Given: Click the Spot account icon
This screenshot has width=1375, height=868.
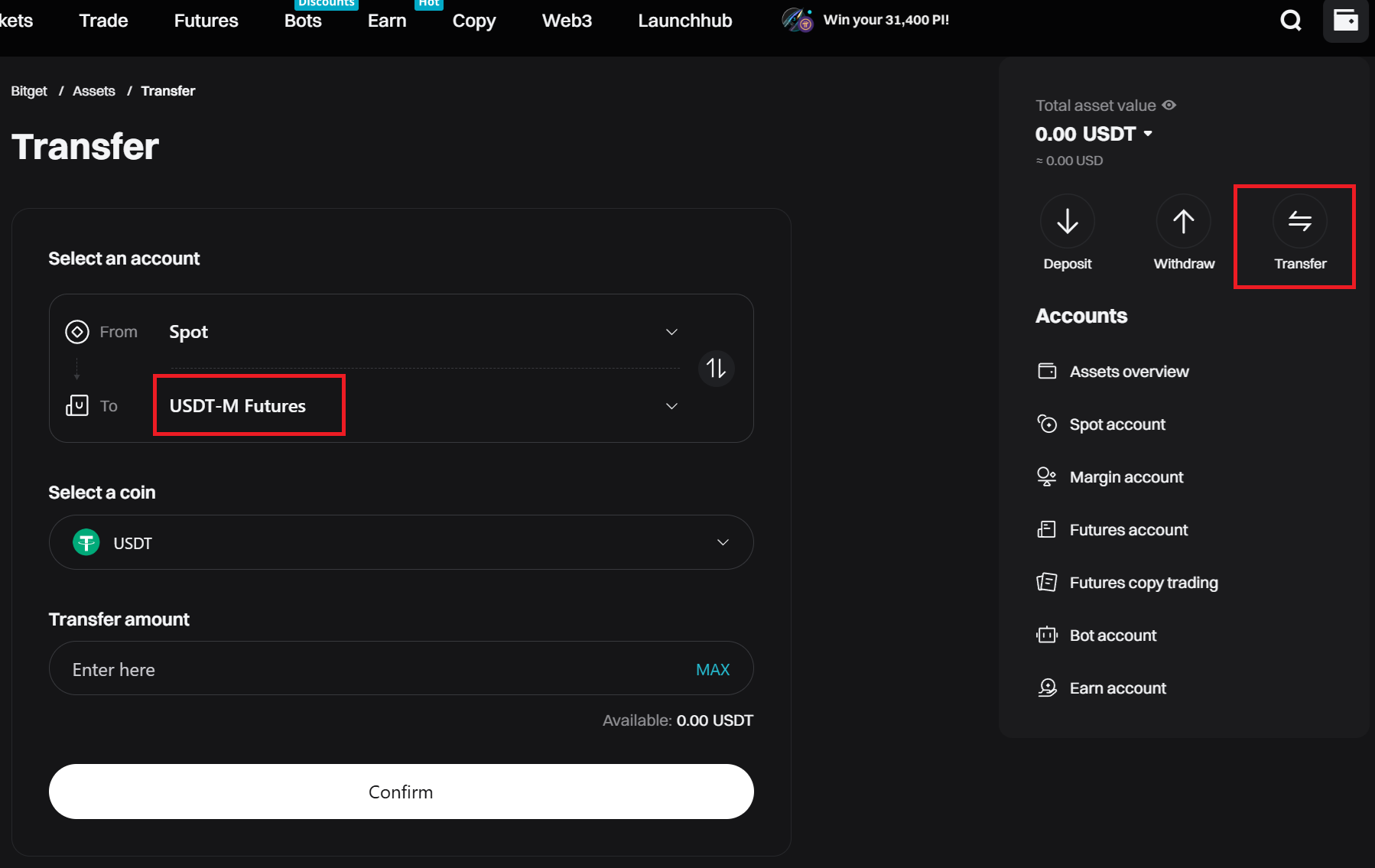Looking at the screenshot, I should [x=1047, y=424].
